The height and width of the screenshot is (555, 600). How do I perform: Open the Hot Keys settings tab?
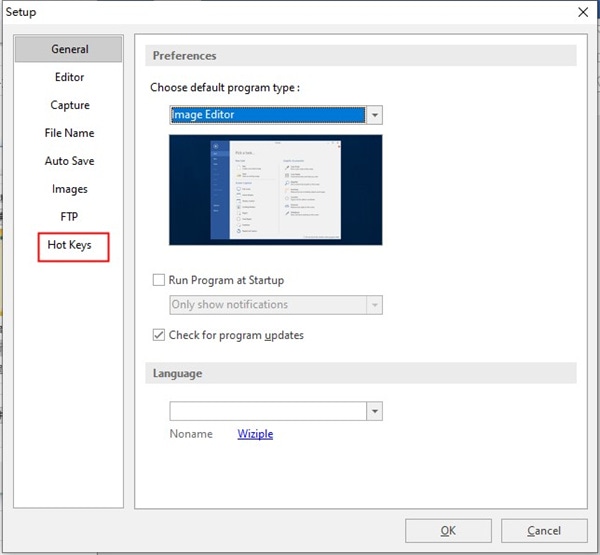tap(70, 245)
